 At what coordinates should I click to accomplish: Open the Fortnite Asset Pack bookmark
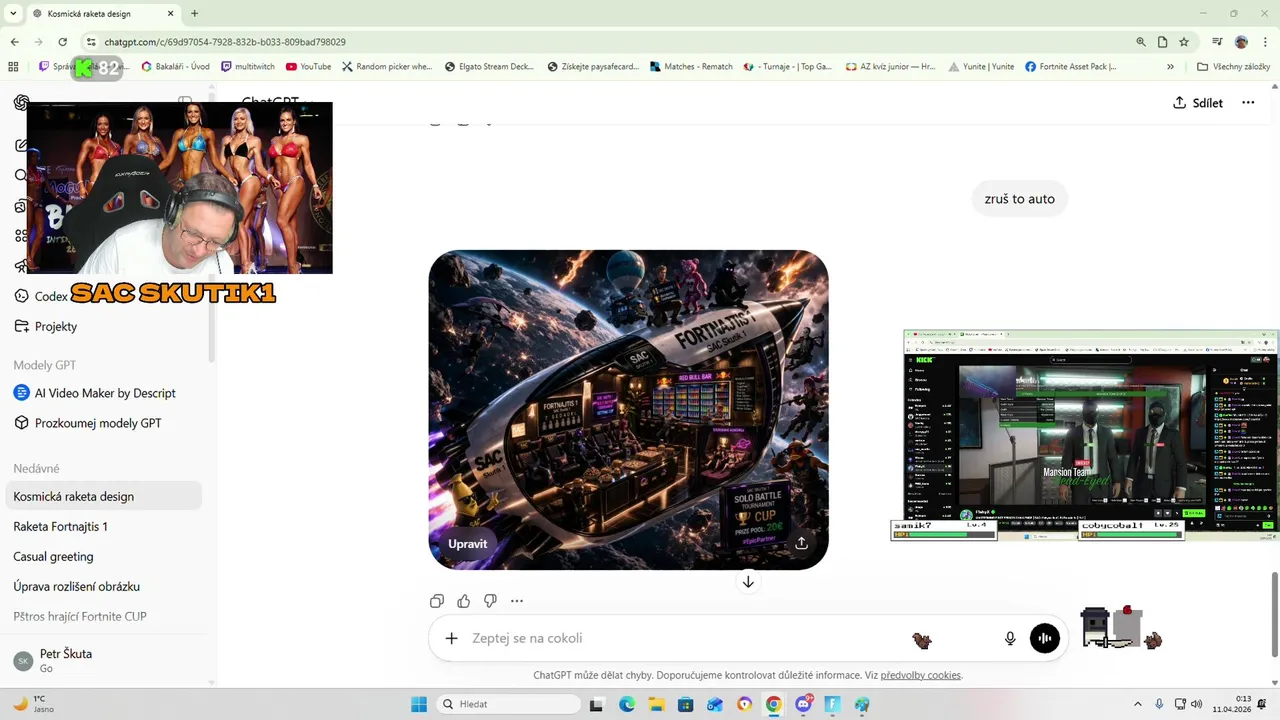1071,67
